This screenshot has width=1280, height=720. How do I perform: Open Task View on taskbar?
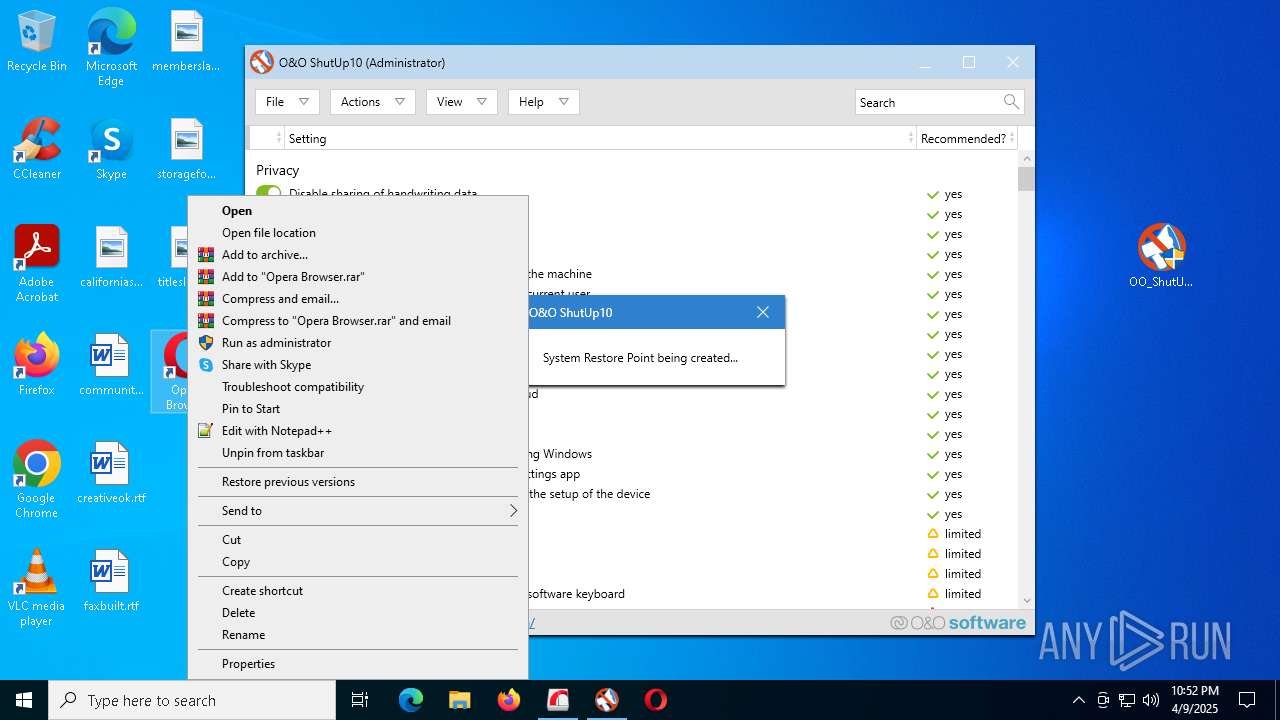tap(360, 700)
